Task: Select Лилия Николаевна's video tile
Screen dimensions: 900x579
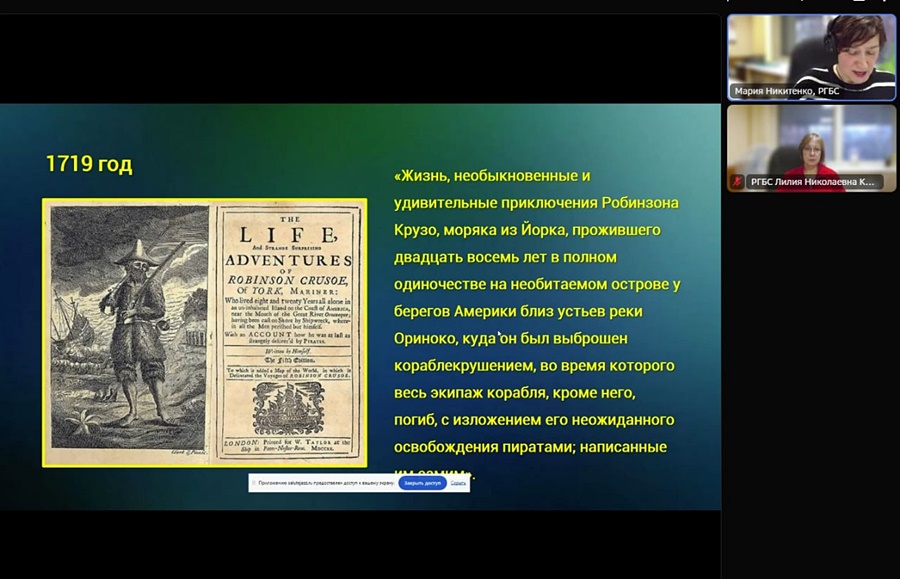Action: click(811, 140)
